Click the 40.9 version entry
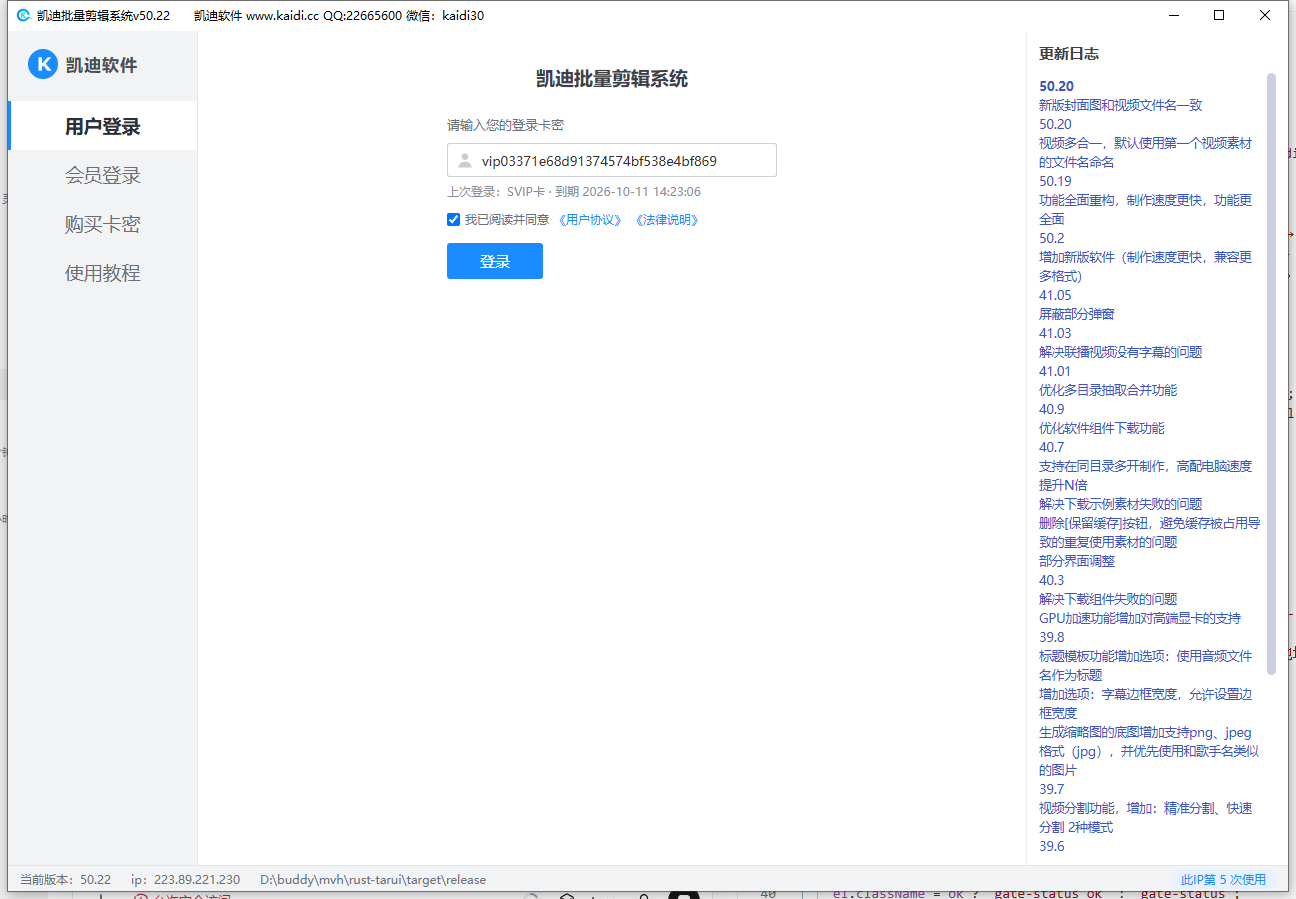Screen dimensions: 1296x899 1052,409
